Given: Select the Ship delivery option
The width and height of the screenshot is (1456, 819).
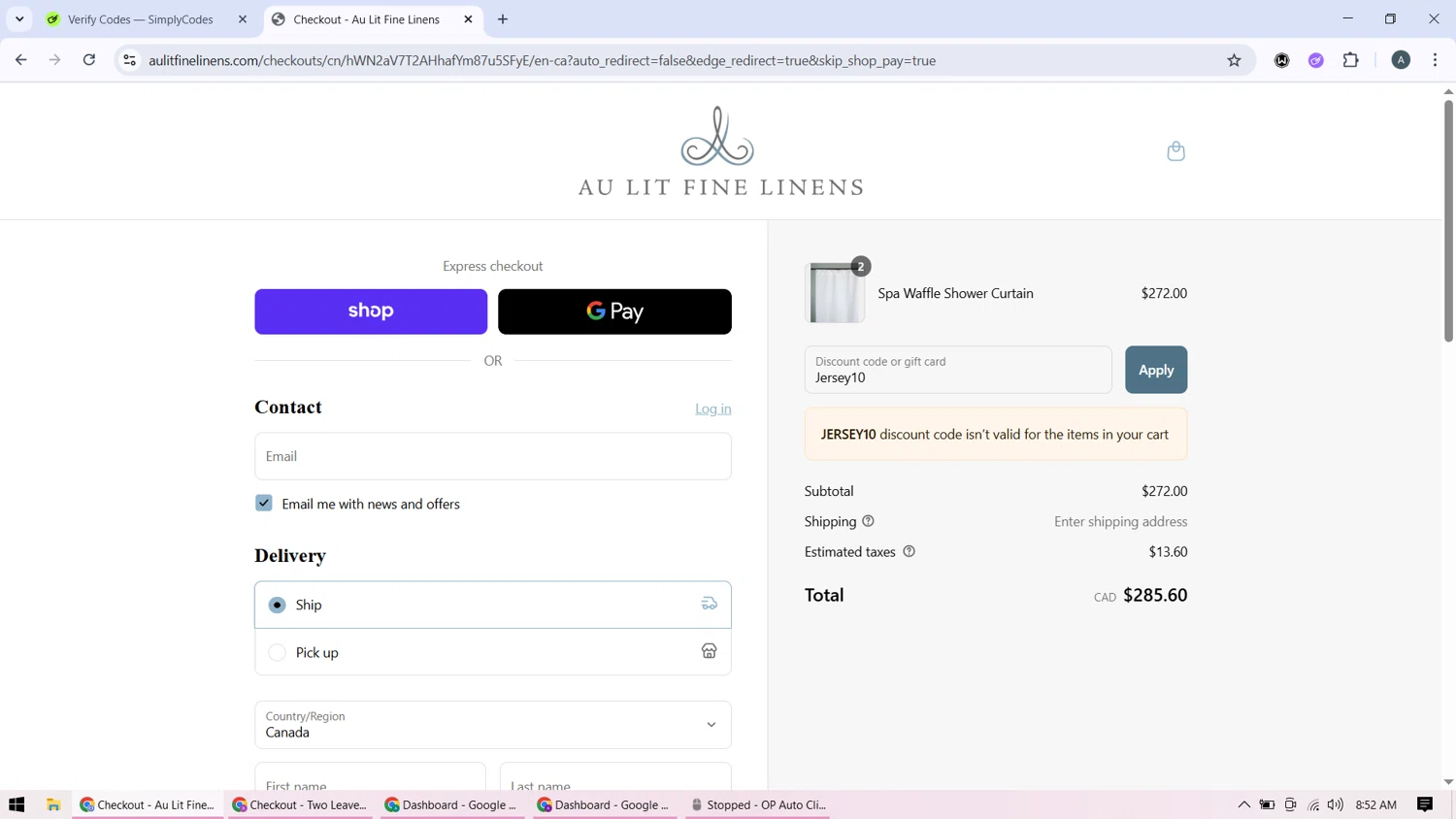Looking at the screenshot, I should point(492,605).
